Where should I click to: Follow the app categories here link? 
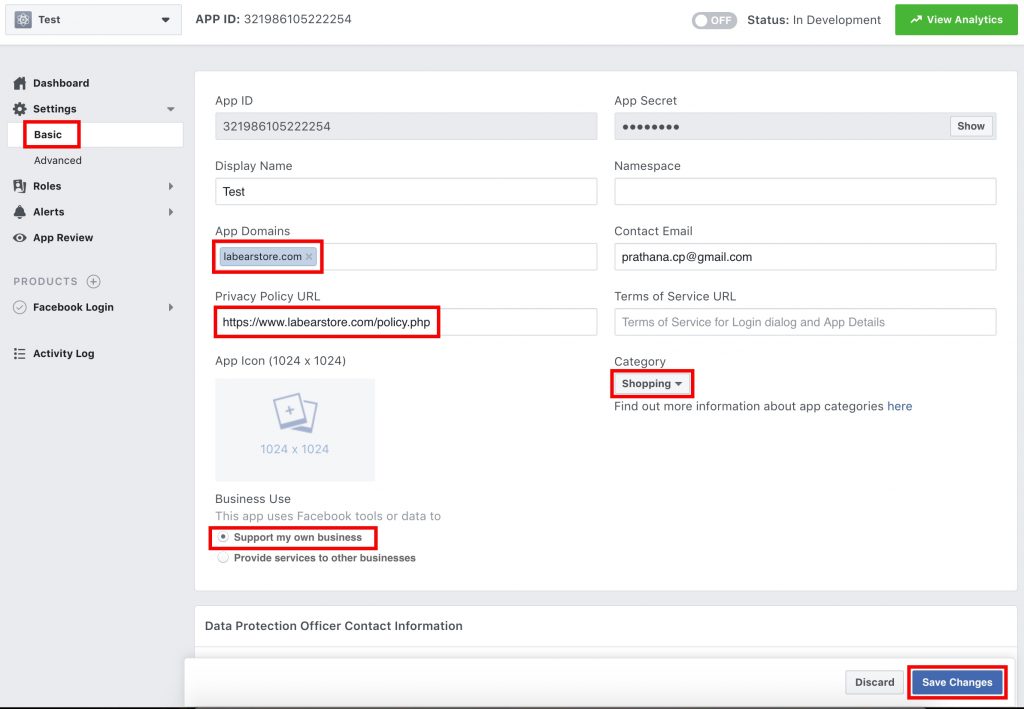click(x=899, y=406)
